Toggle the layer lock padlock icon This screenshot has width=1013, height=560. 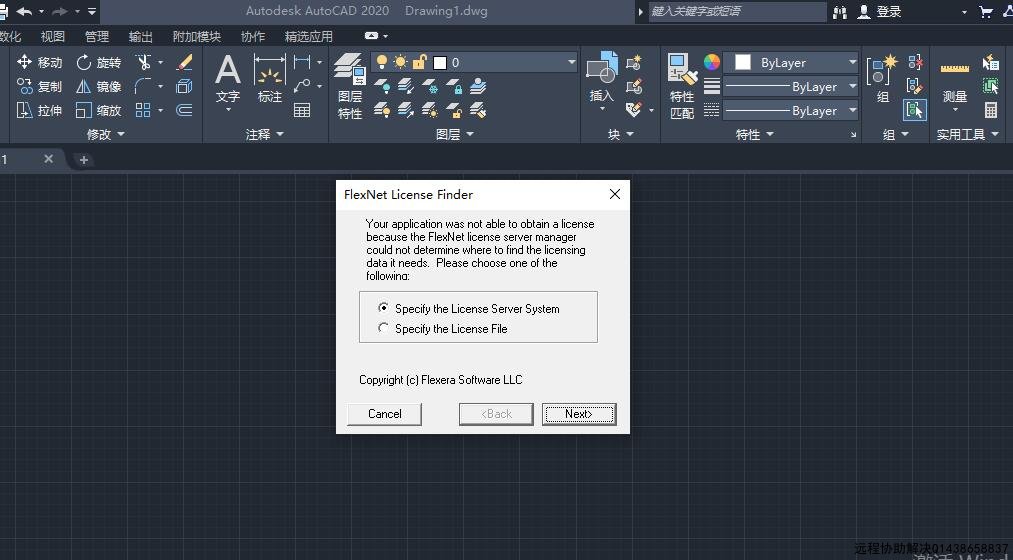[420, 62]
